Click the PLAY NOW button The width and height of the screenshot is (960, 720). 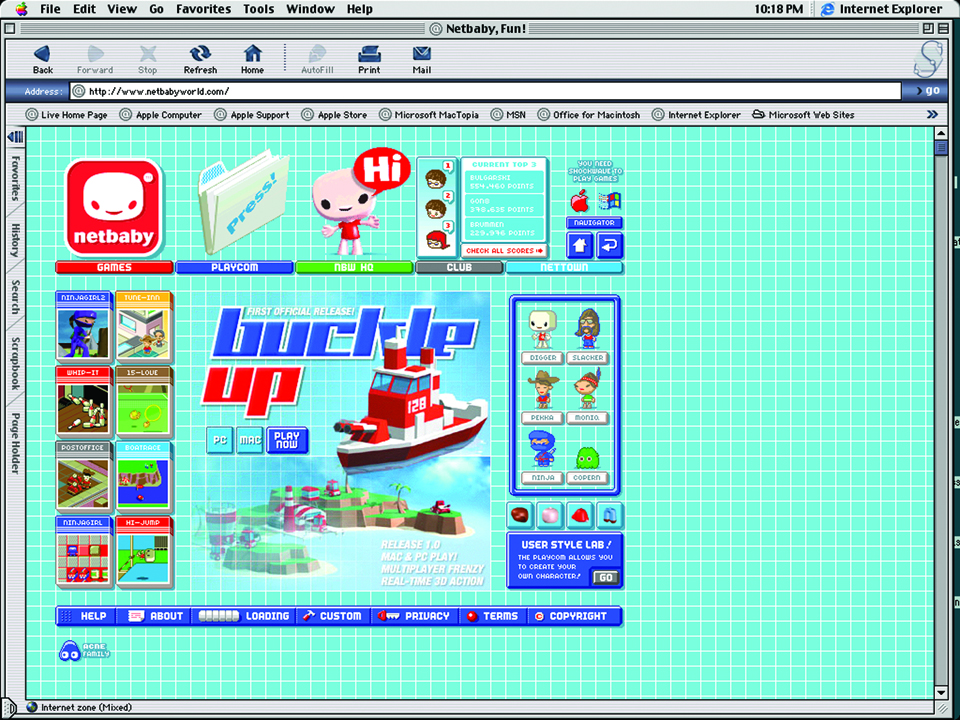pyautogui.click(x=287, y=440)
